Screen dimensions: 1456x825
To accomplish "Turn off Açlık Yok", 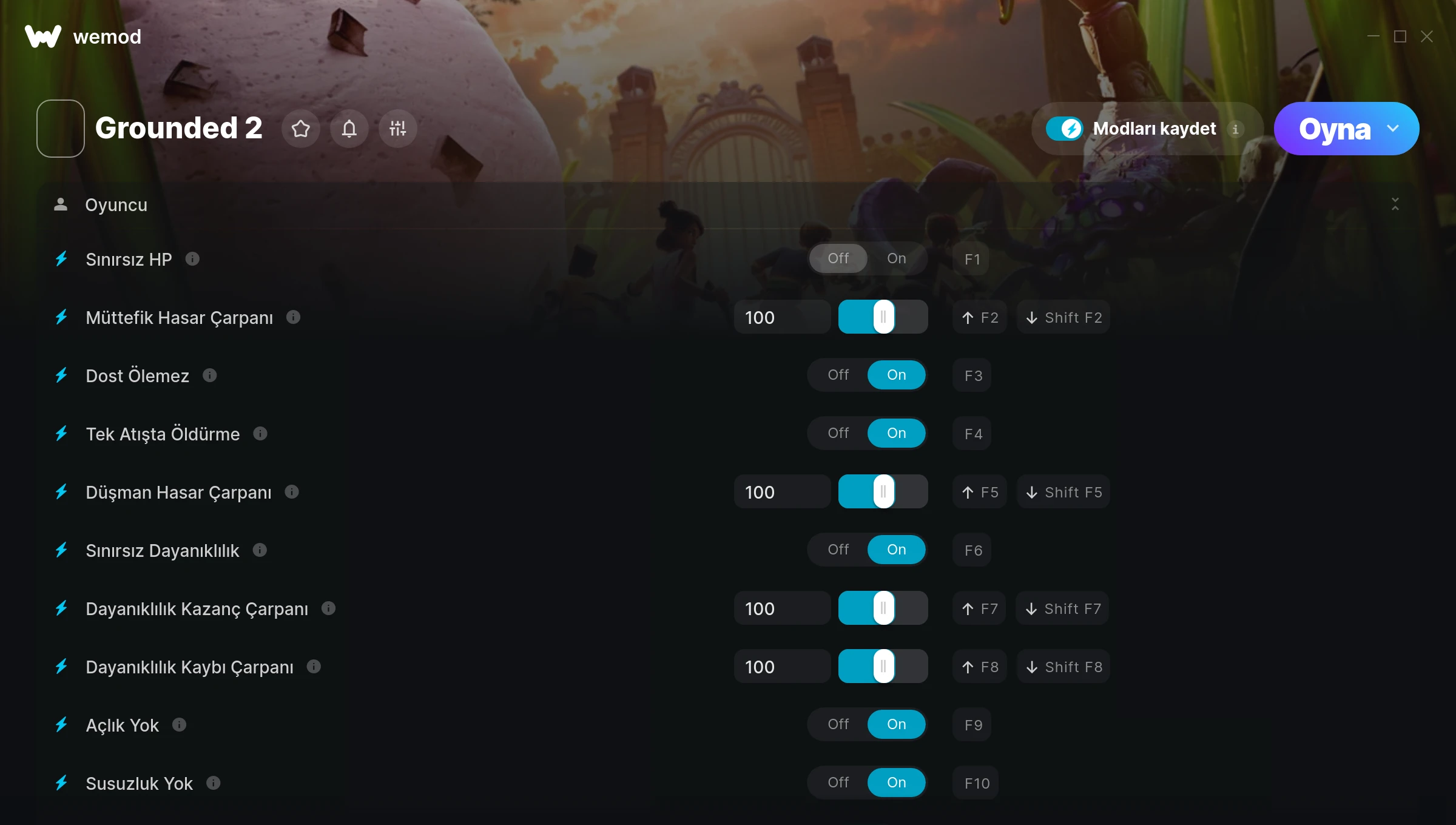I will (x=838, y=724).
